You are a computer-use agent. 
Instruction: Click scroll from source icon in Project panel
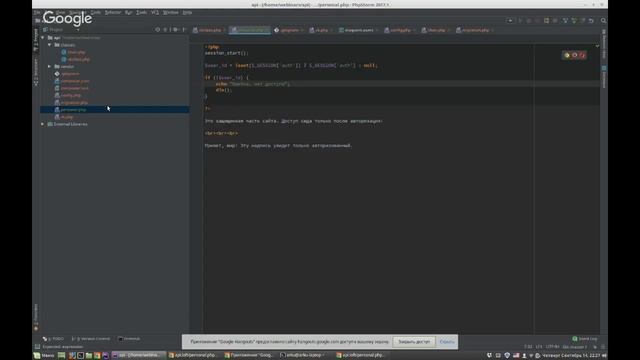[x=158, y=30]
